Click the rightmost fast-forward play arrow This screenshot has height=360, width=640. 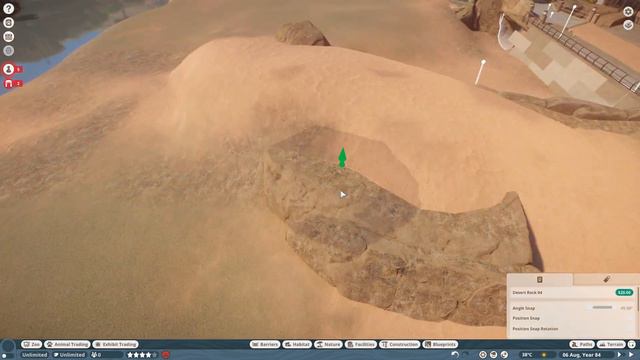[x=631, y=355]
